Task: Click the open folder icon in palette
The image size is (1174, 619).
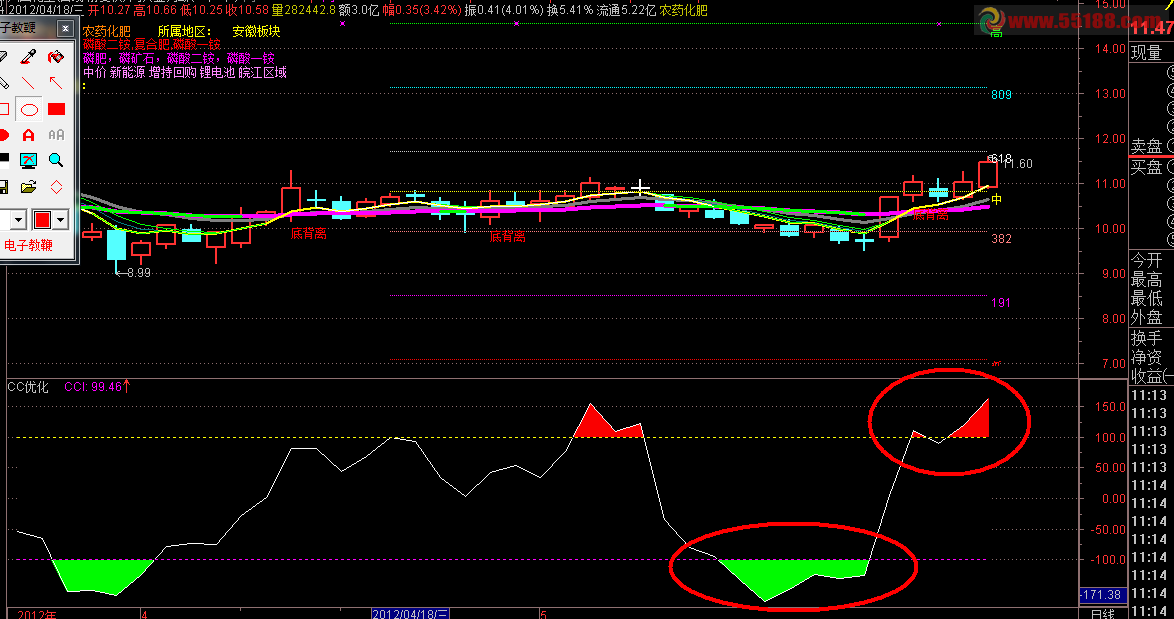Action: point(28,186)
